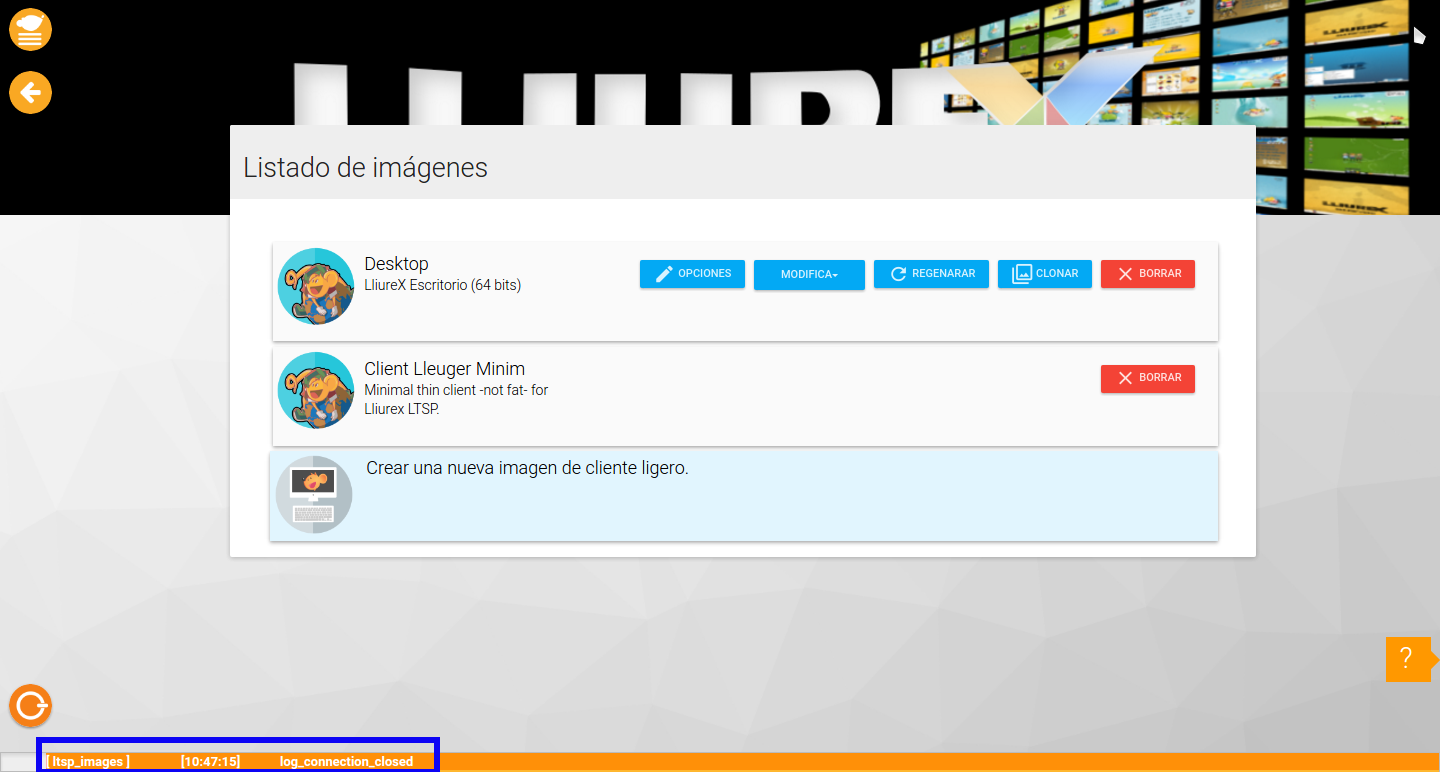Click the Desktop image title text
This screenshot has height=772, width=1440.
(396, 264)
